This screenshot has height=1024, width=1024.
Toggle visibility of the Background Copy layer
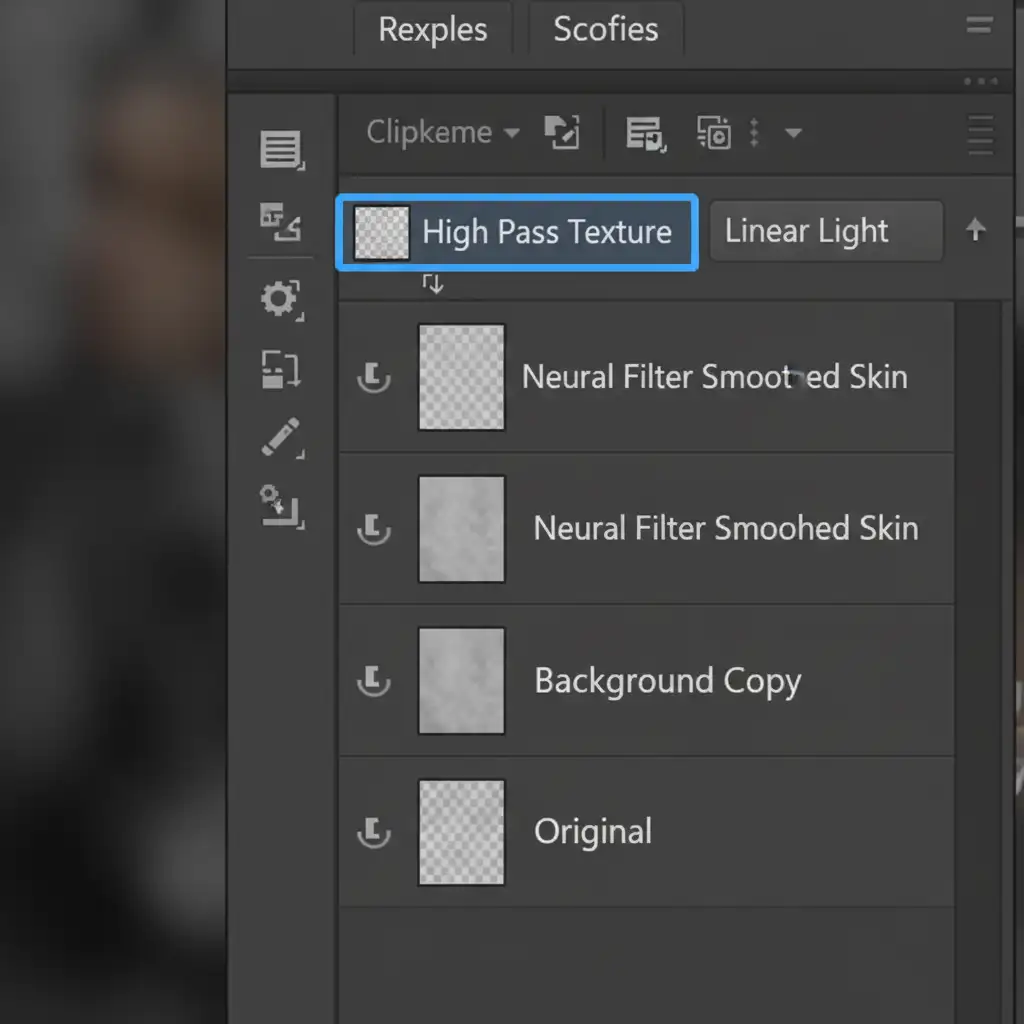[x=374, y=681]
